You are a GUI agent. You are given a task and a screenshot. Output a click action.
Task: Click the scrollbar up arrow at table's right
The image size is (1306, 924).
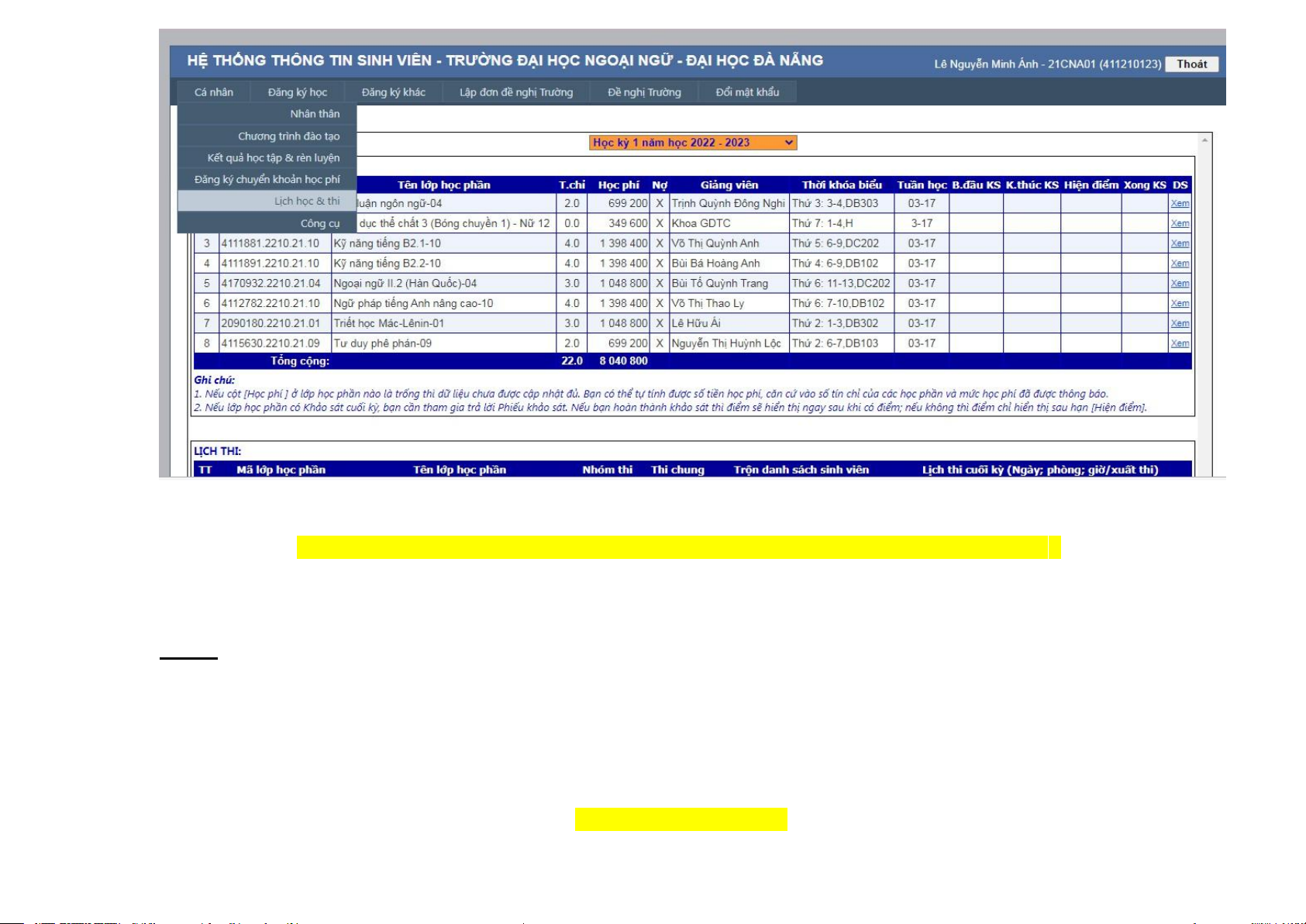(1204, 140)
